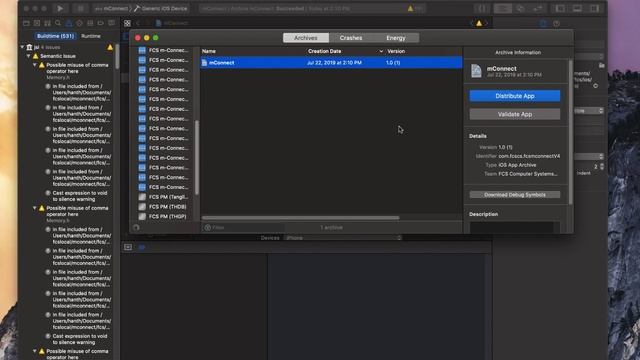Viewport: 640px width, 360px height.
Task: Show the Quick Help inspector icon
Action: pyautogui.click(x=556, y=23)
